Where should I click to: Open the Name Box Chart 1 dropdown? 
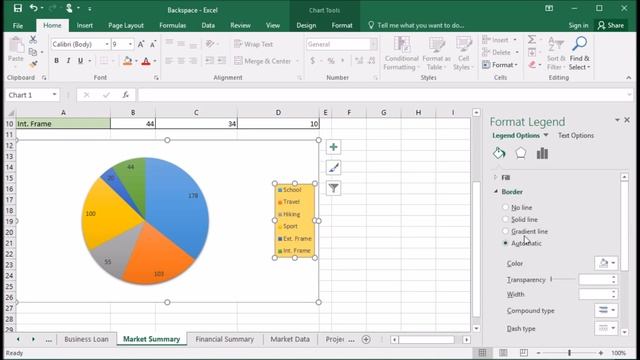coord(54,95)
